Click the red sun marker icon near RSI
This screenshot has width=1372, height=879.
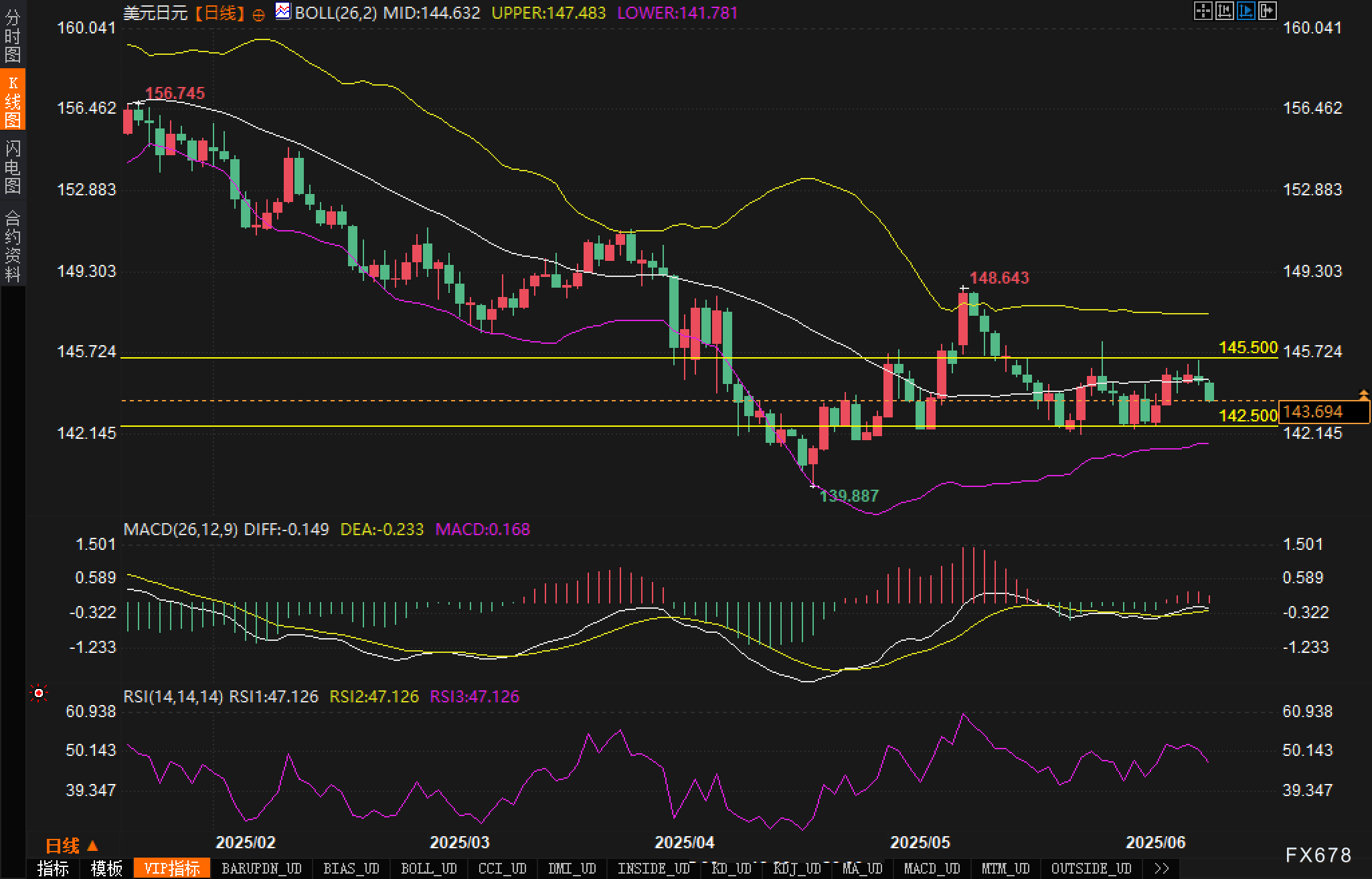(39, 694)
